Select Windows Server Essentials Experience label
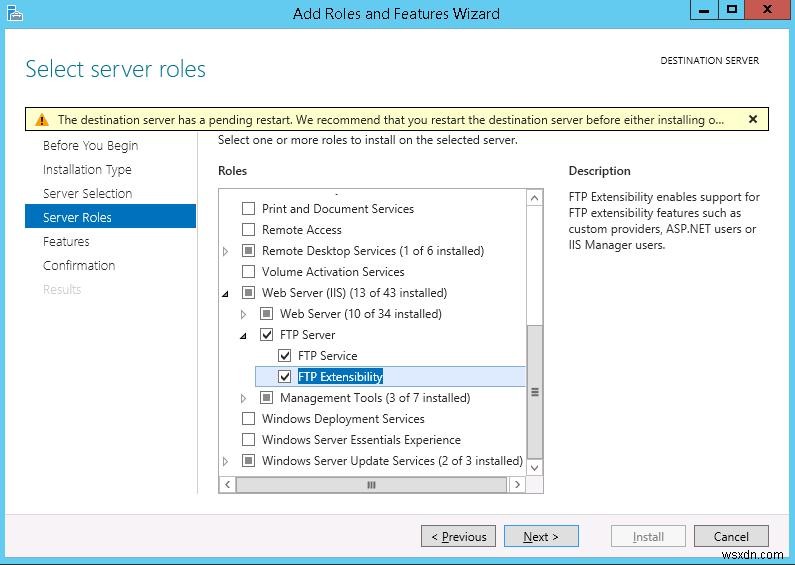This screenshot has width=795, height=565. pos(361,439)
